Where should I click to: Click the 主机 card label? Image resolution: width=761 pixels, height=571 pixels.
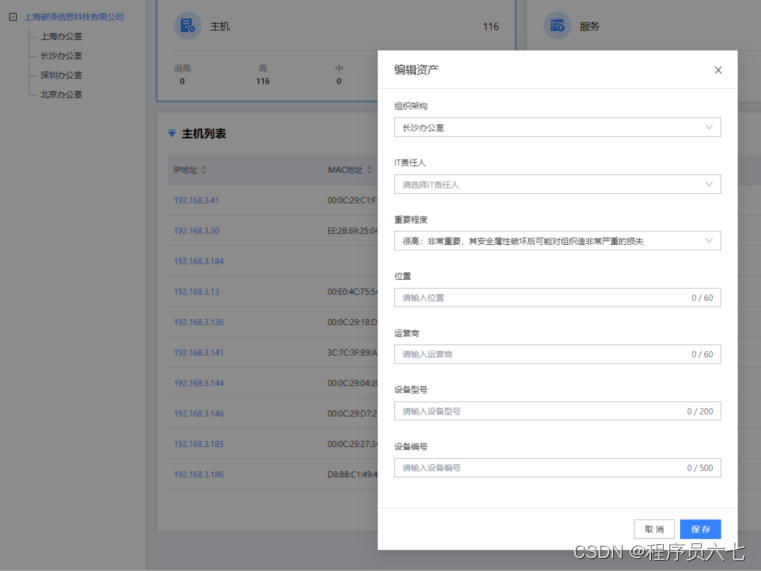pos(220,26)
